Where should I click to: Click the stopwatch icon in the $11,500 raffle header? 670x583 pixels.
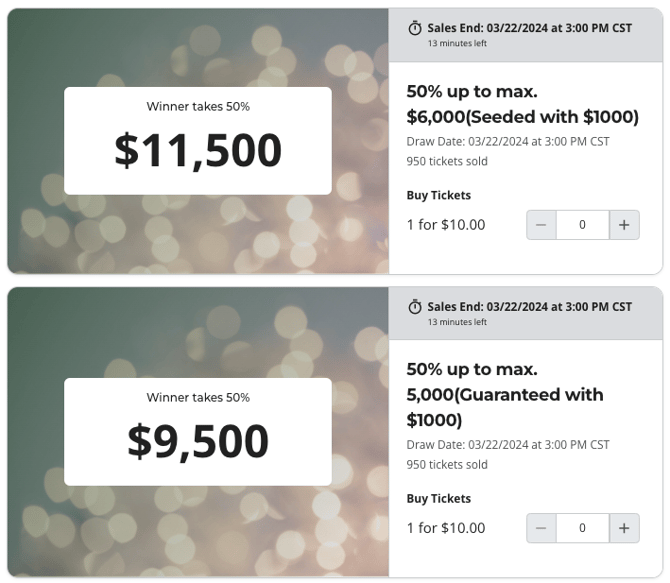415,29
